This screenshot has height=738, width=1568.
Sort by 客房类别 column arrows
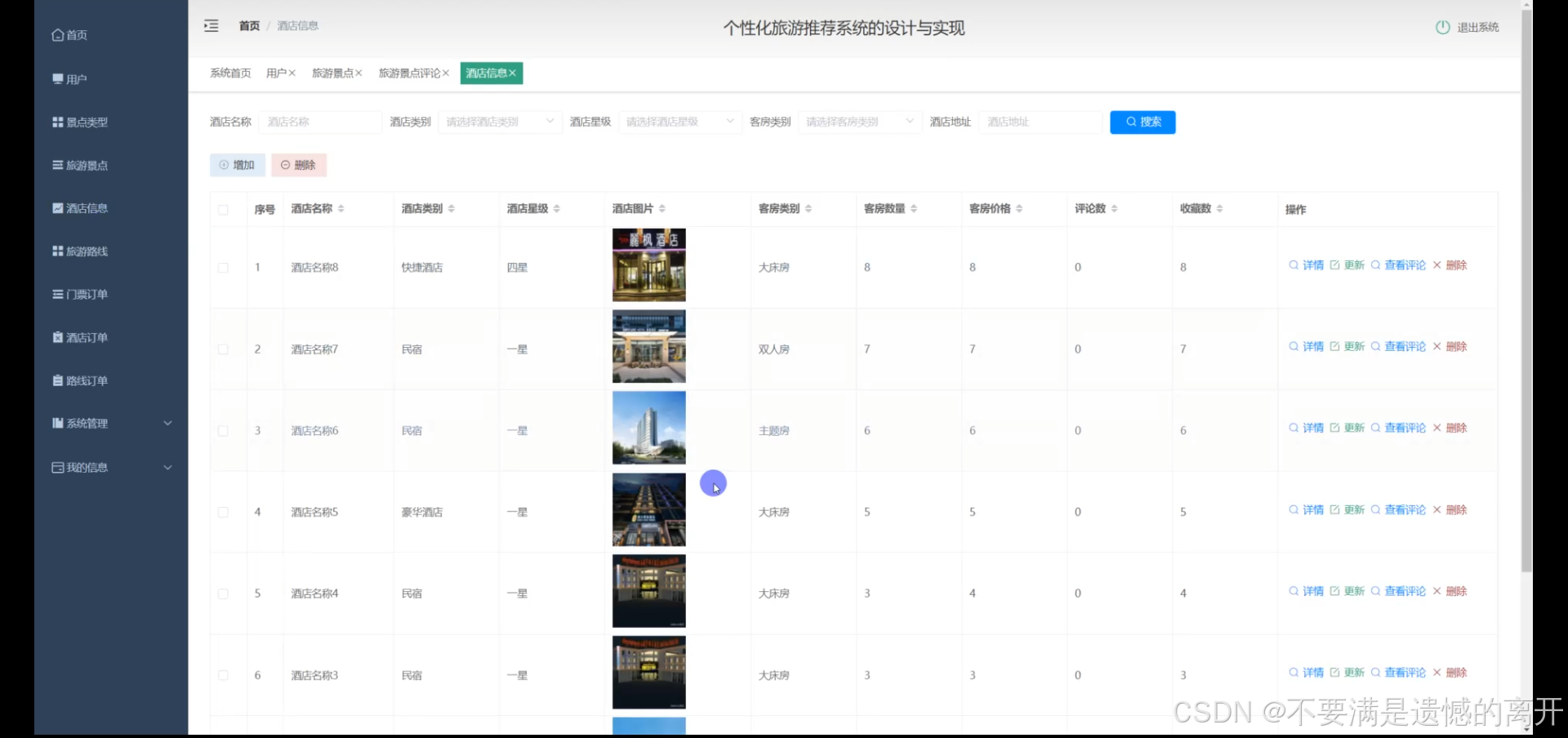(x=808, y=209)
